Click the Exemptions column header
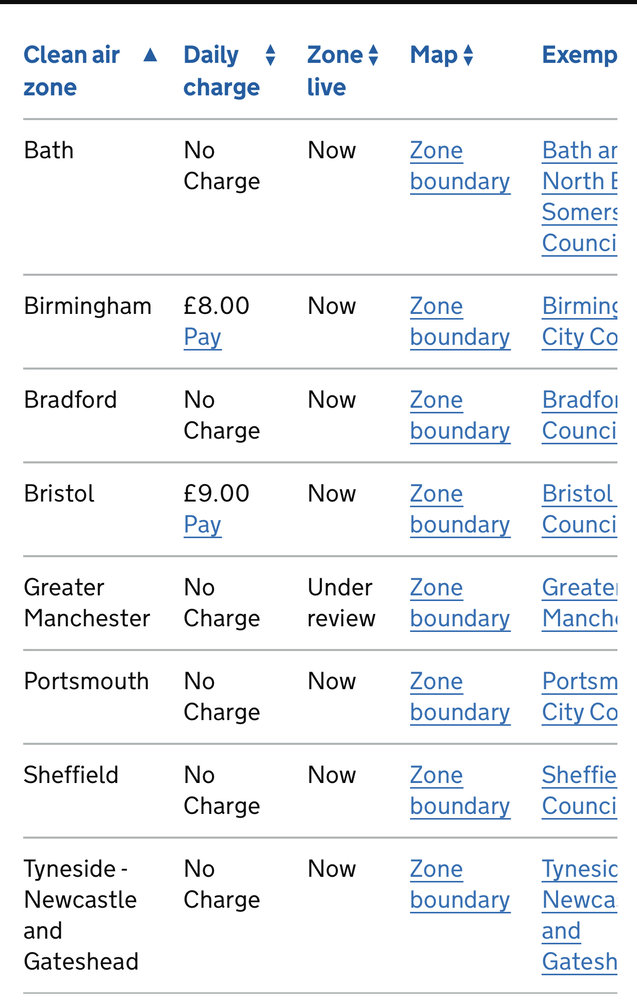 coord(580,55)
